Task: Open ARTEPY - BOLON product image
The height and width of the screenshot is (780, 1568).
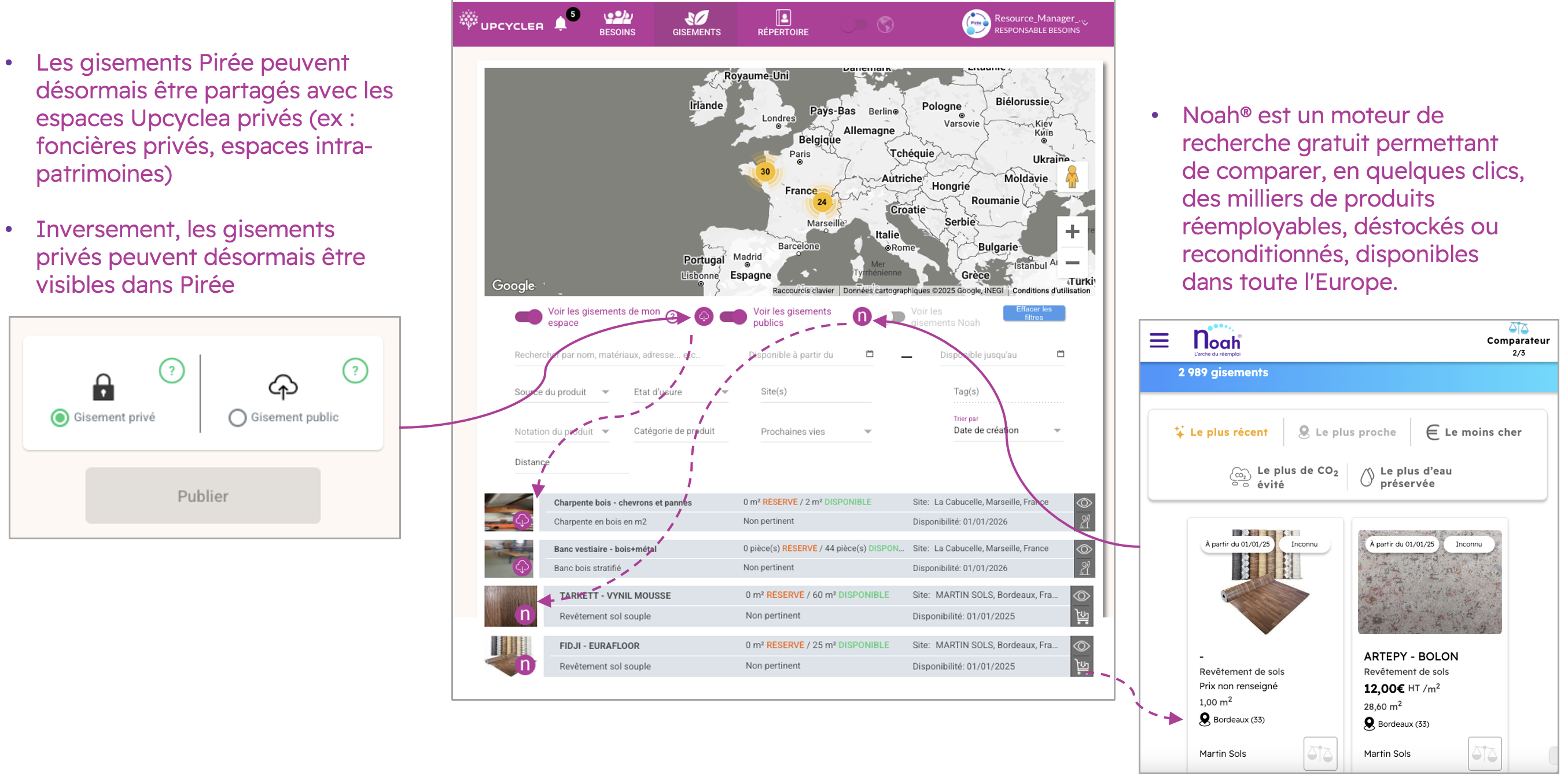Action: (x=1429, y=582)
